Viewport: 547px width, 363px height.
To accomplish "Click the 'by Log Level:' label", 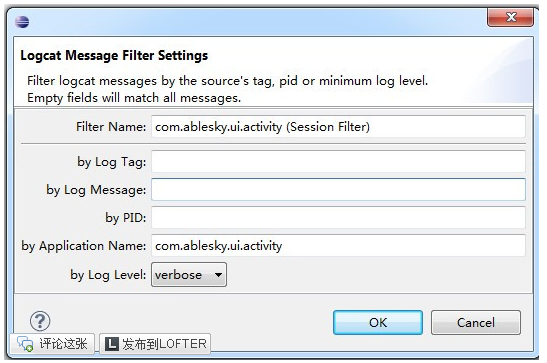I will (x=108, y=275).
